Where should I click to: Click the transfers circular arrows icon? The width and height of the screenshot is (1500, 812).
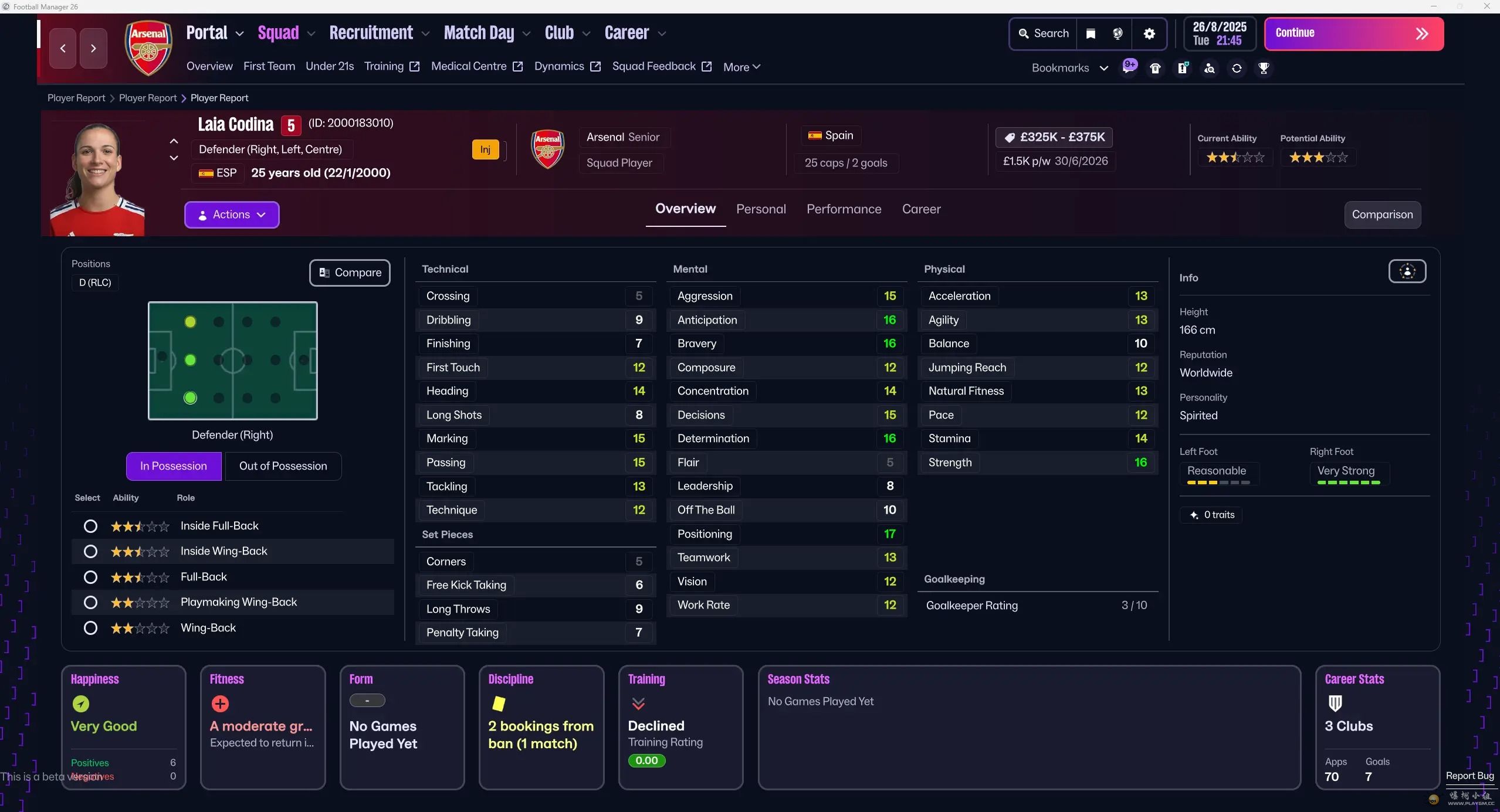[x=1237, y=69]
